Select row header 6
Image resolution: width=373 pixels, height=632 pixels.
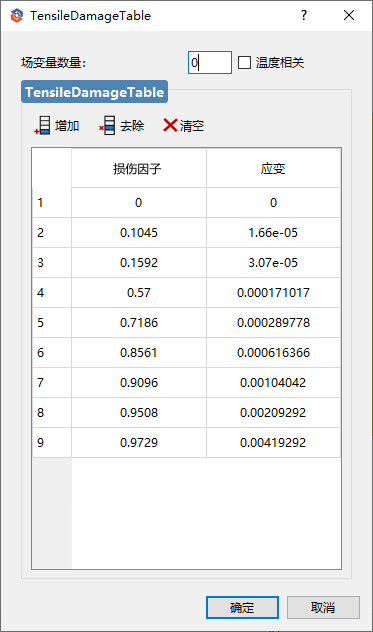pyautogui.click(x=52, y=353)
